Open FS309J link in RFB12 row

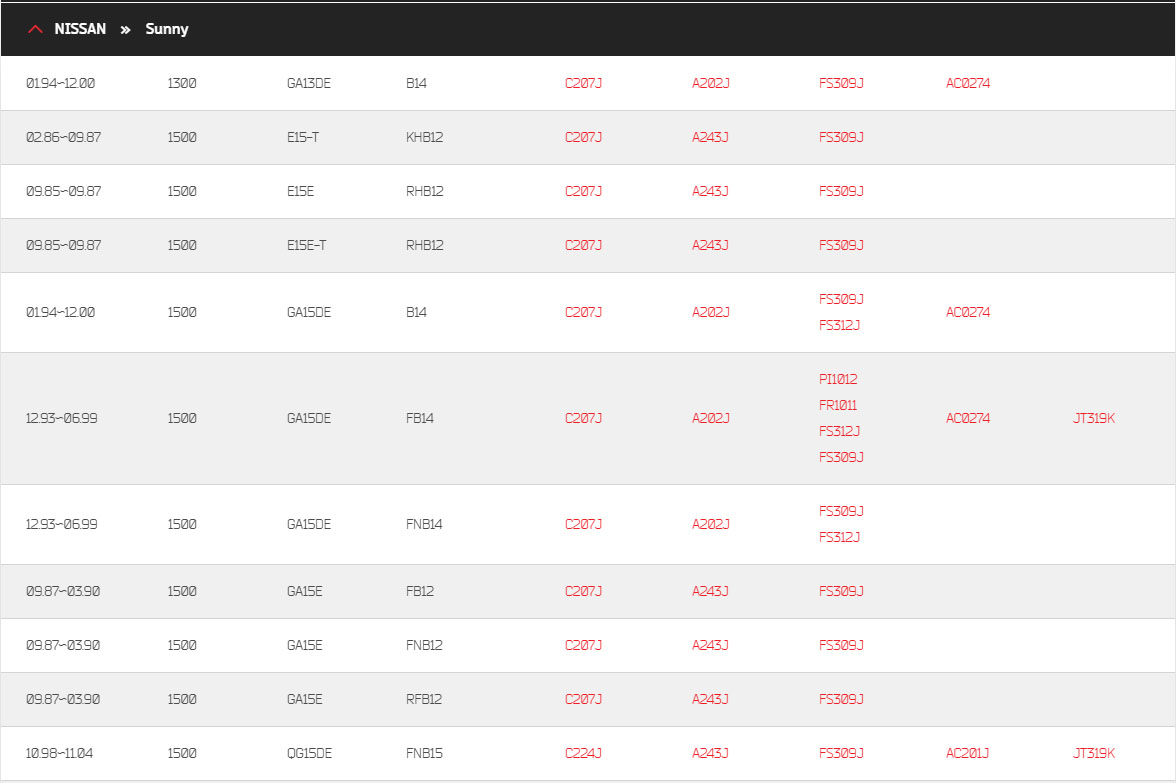pos(841,699)
